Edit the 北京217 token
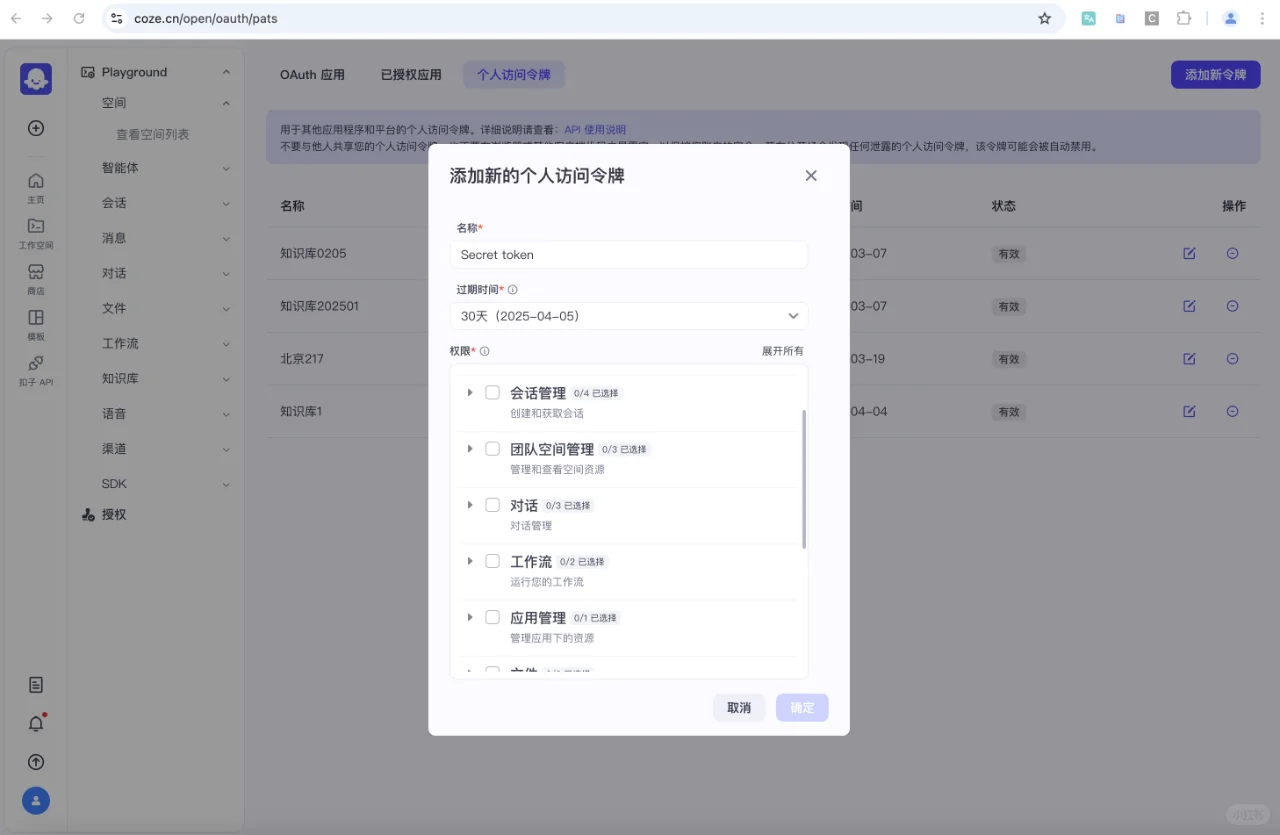Screen dimensions: 1280x835 coord(1189,358)
